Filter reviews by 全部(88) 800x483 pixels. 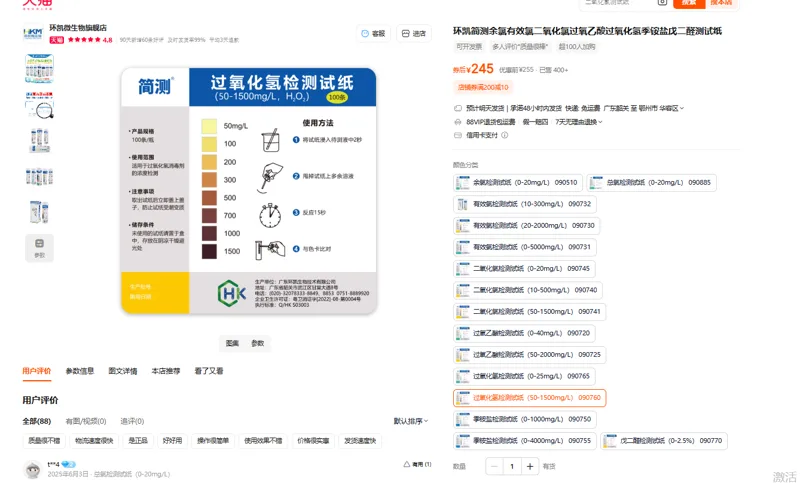tap(37, 421)
